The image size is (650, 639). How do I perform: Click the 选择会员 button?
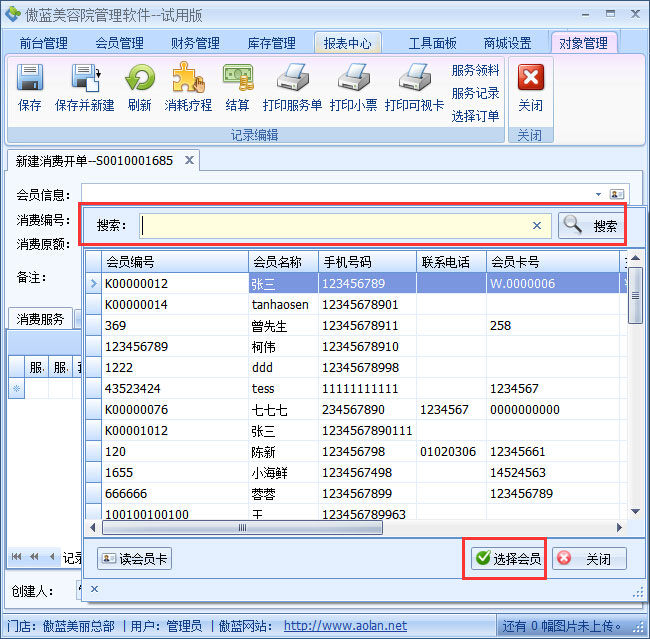pyautogui.click(x=507, y=559)
